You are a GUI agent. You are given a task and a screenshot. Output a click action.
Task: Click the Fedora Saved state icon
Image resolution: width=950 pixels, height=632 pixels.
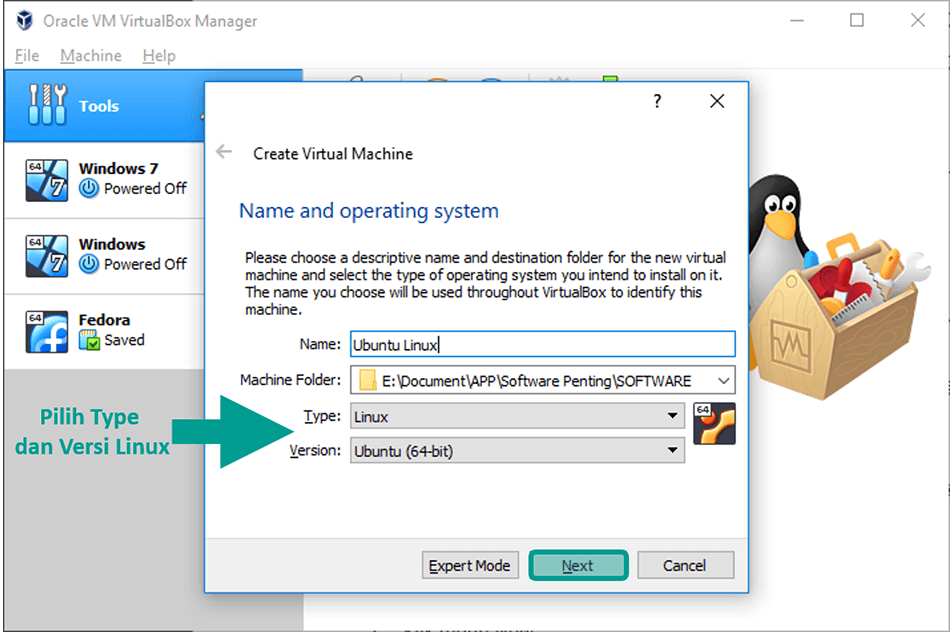click(89, 341)
